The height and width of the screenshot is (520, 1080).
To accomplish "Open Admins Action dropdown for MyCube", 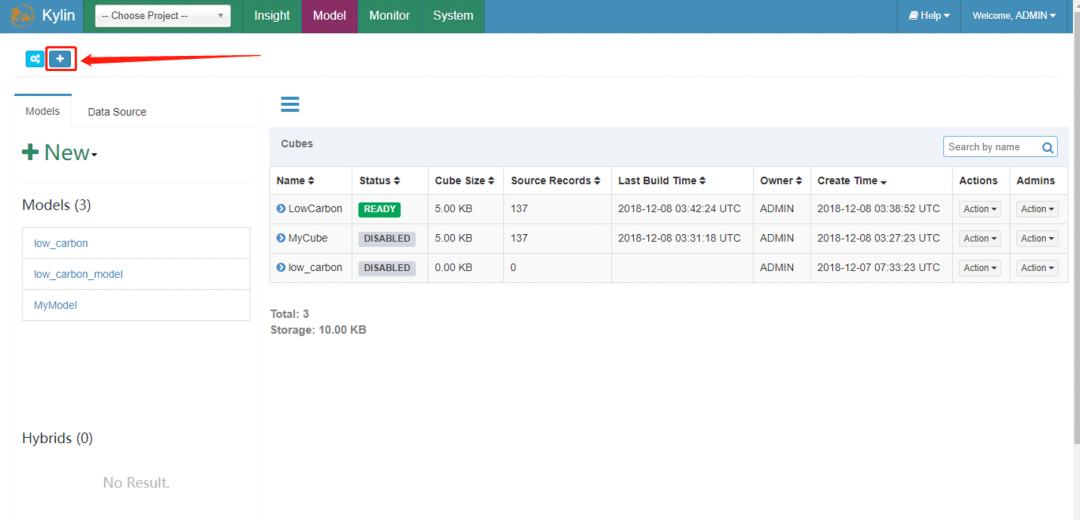I will pyautogui.click(x=1037, y=238).
